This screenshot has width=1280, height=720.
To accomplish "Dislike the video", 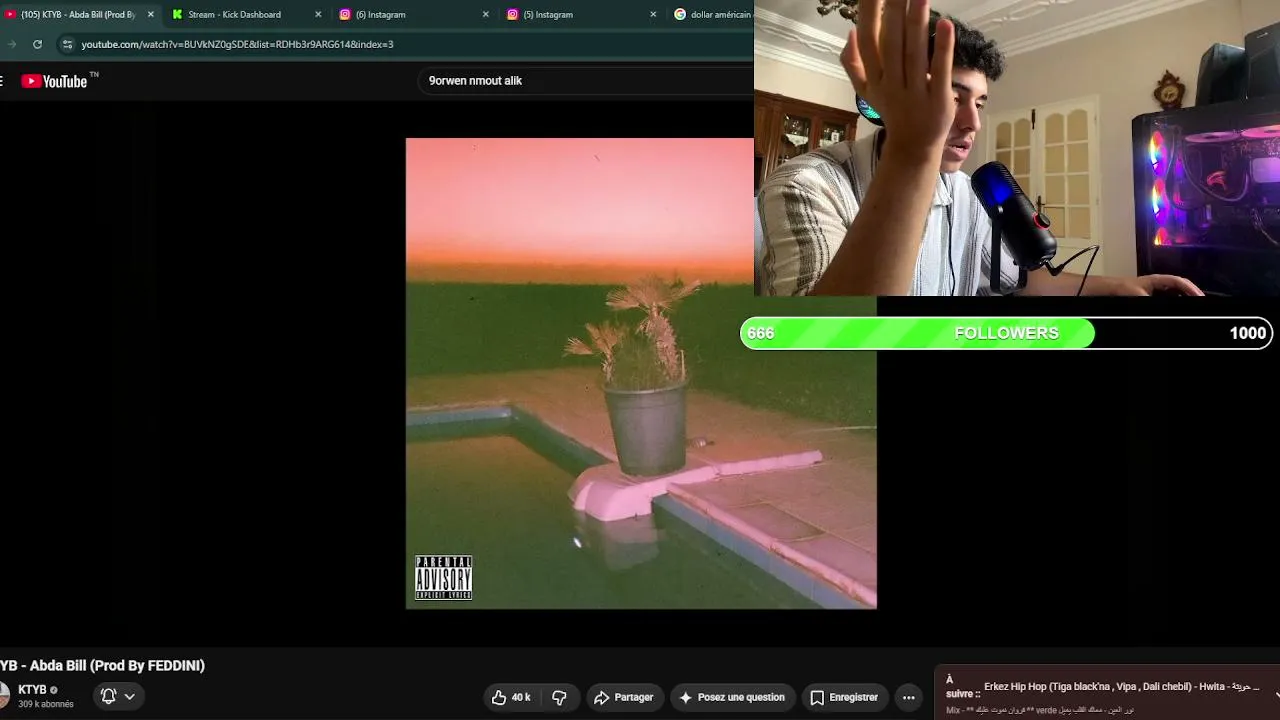I will [560, 697].
